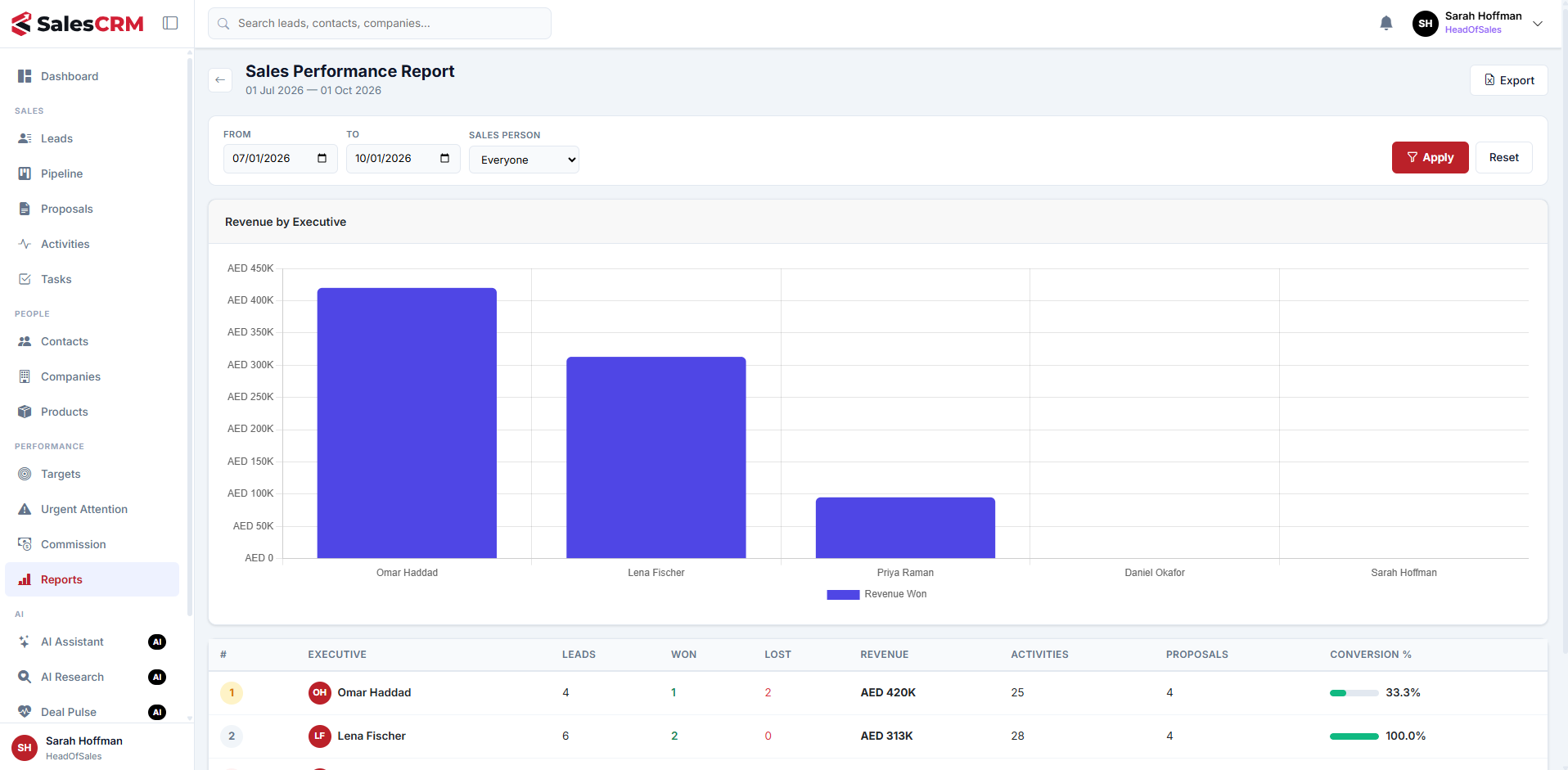This screenshot has height=770, width=1568.
Task: Click the SH avatar in top bar
Action: (1425, 24)
